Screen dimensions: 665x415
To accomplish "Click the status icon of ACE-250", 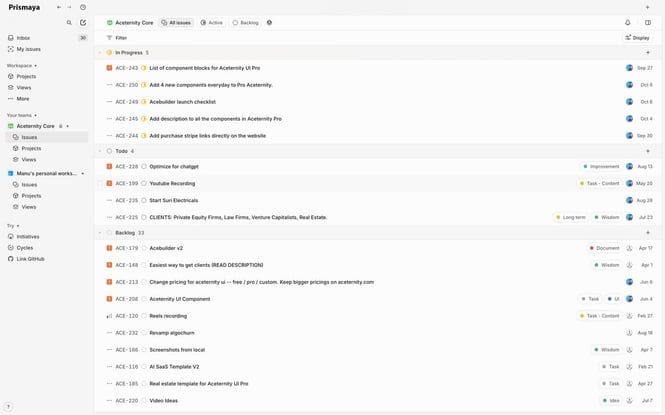I will pos(144,85).
